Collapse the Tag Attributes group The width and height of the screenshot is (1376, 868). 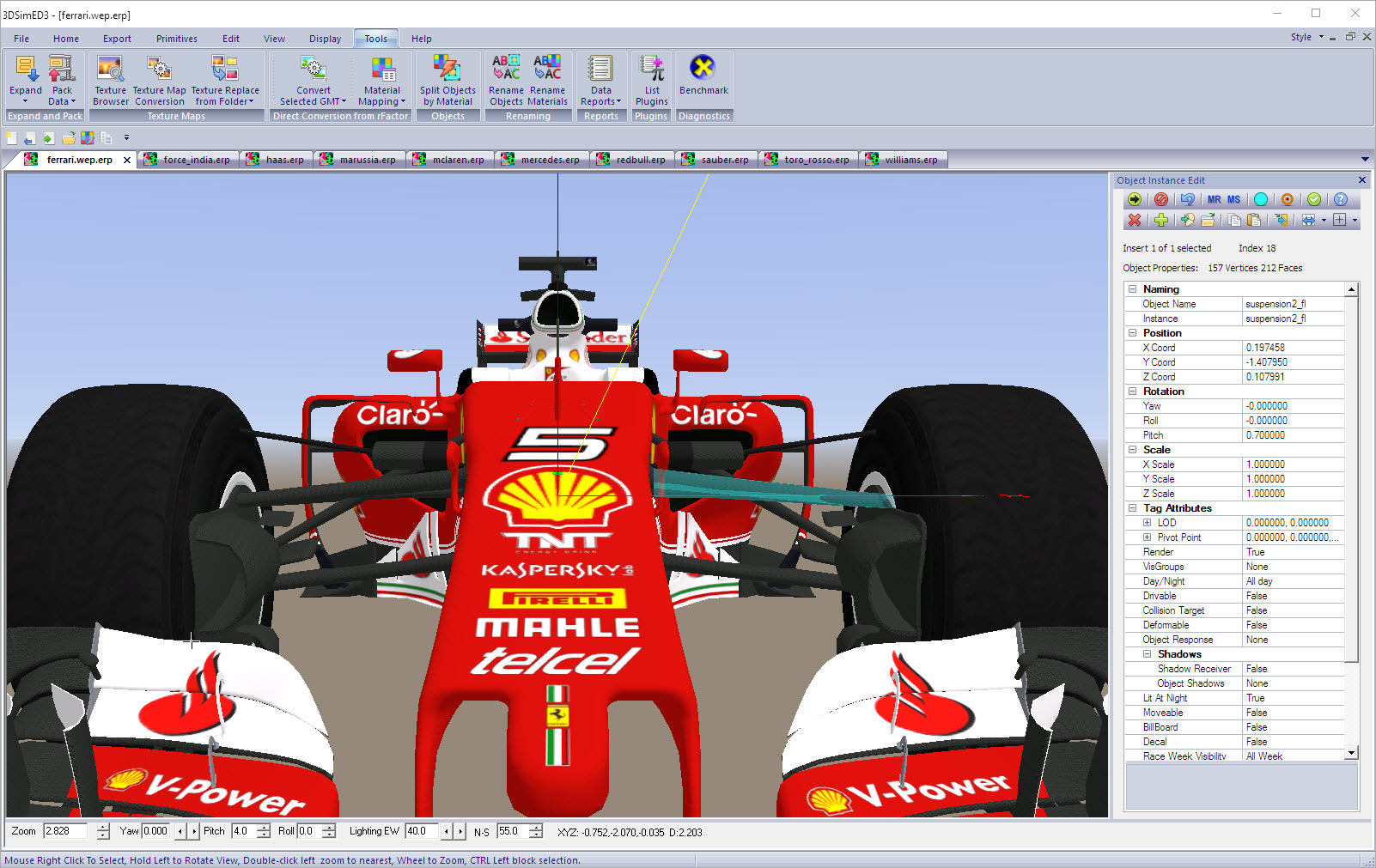click(1133, 508)
